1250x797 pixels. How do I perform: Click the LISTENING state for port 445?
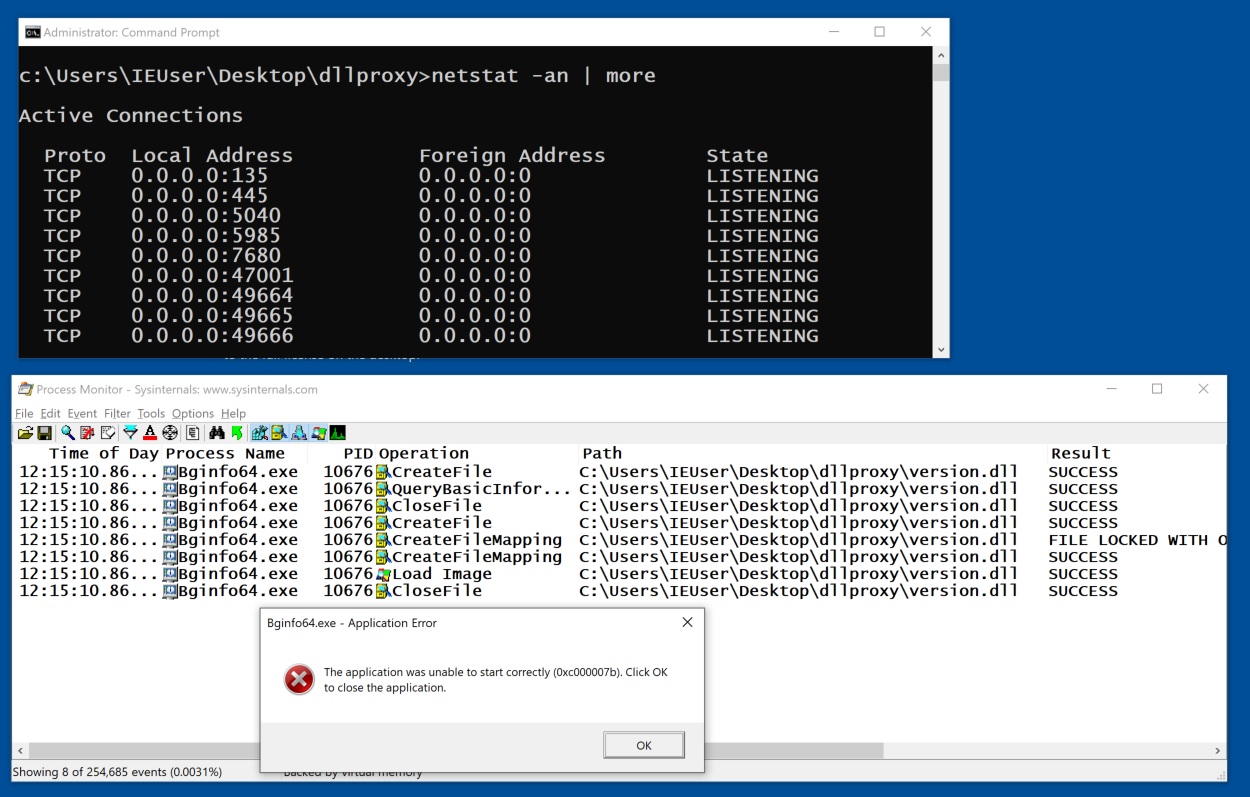[x=762, y=196]
